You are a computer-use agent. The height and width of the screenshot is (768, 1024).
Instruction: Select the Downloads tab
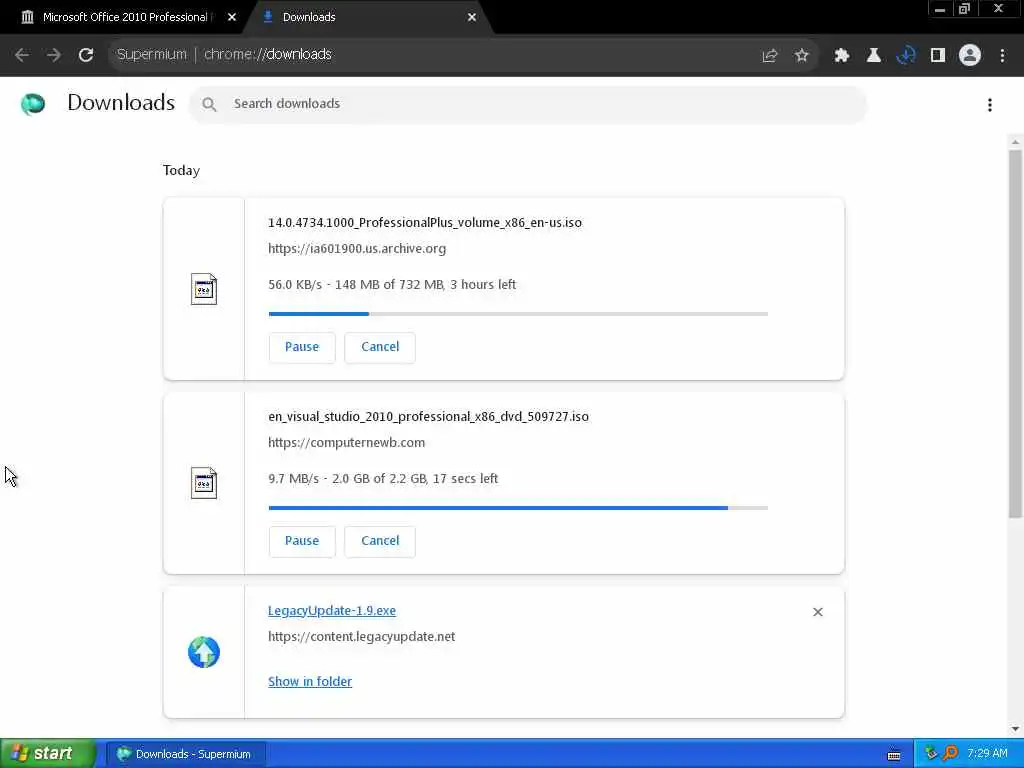(x=366, y=17)
